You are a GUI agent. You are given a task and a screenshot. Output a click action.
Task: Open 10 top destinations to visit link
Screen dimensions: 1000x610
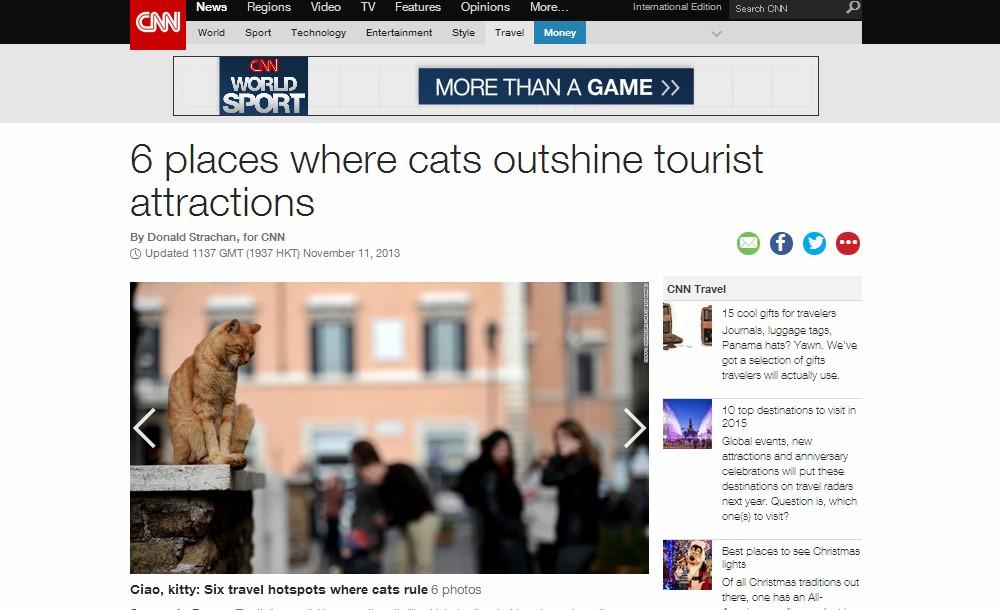[x=789, y=417]
